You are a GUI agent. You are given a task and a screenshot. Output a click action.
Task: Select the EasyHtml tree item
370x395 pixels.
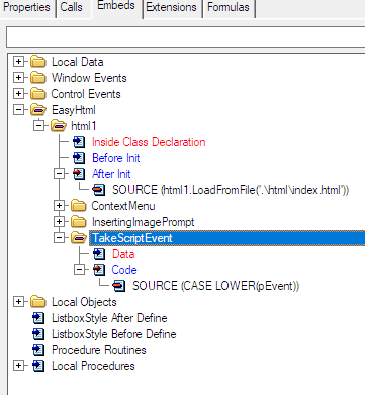pyautogui.click(x=74, y=110)
